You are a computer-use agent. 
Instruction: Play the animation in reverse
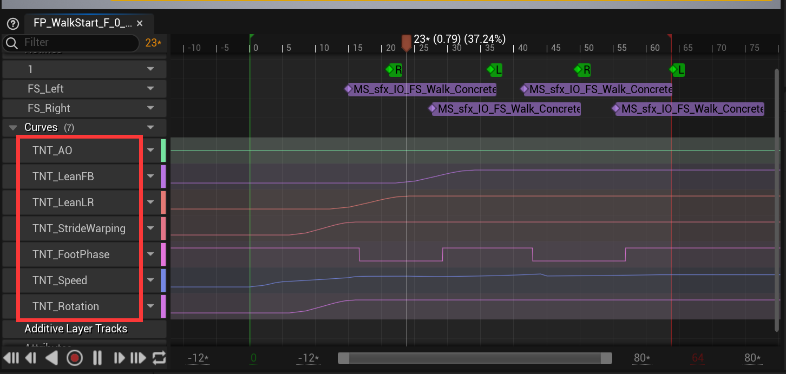coord(52,358)
